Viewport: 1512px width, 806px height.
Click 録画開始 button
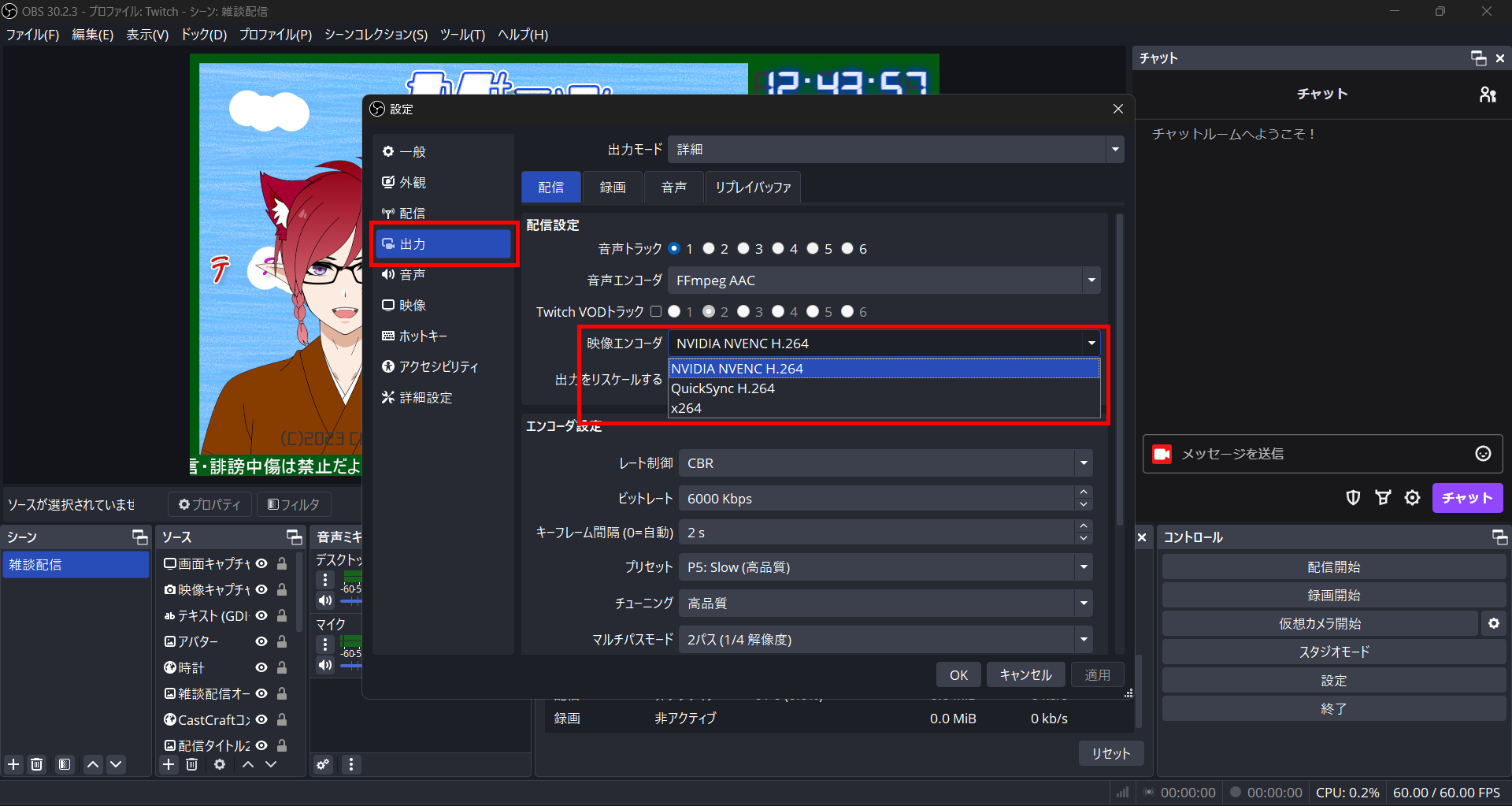(1333, 596)
